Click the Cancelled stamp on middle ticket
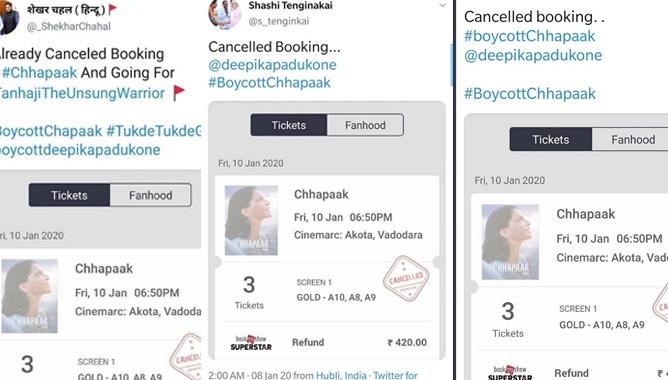Screen dimensions: 668x380 pyautogui.click(x=406, y=279)
